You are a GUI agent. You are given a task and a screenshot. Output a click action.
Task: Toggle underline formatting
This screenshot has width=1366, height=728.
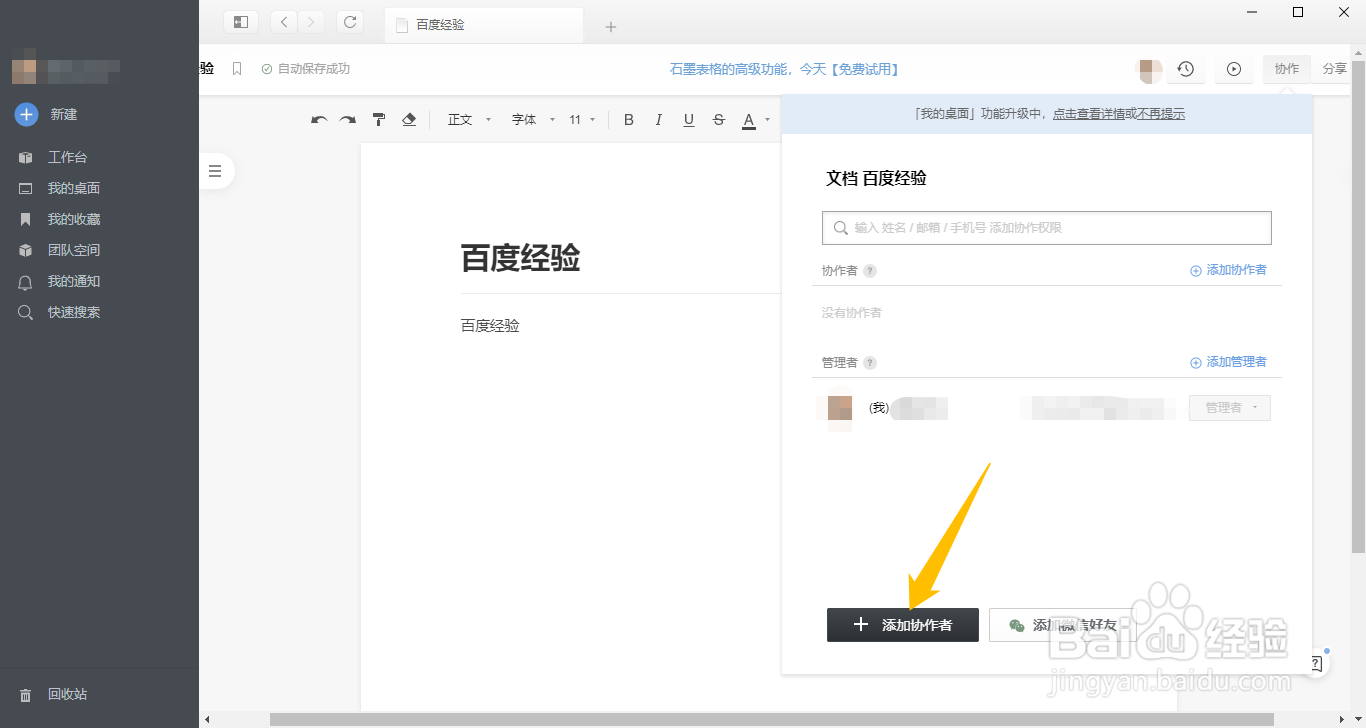tap(689, 120)
